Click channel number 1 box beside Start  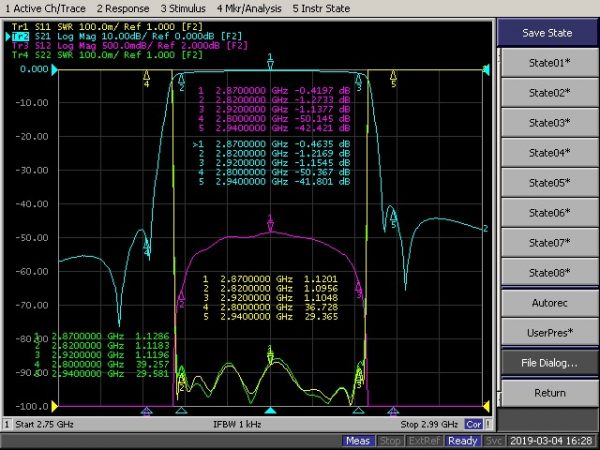(x=7, y=424)
